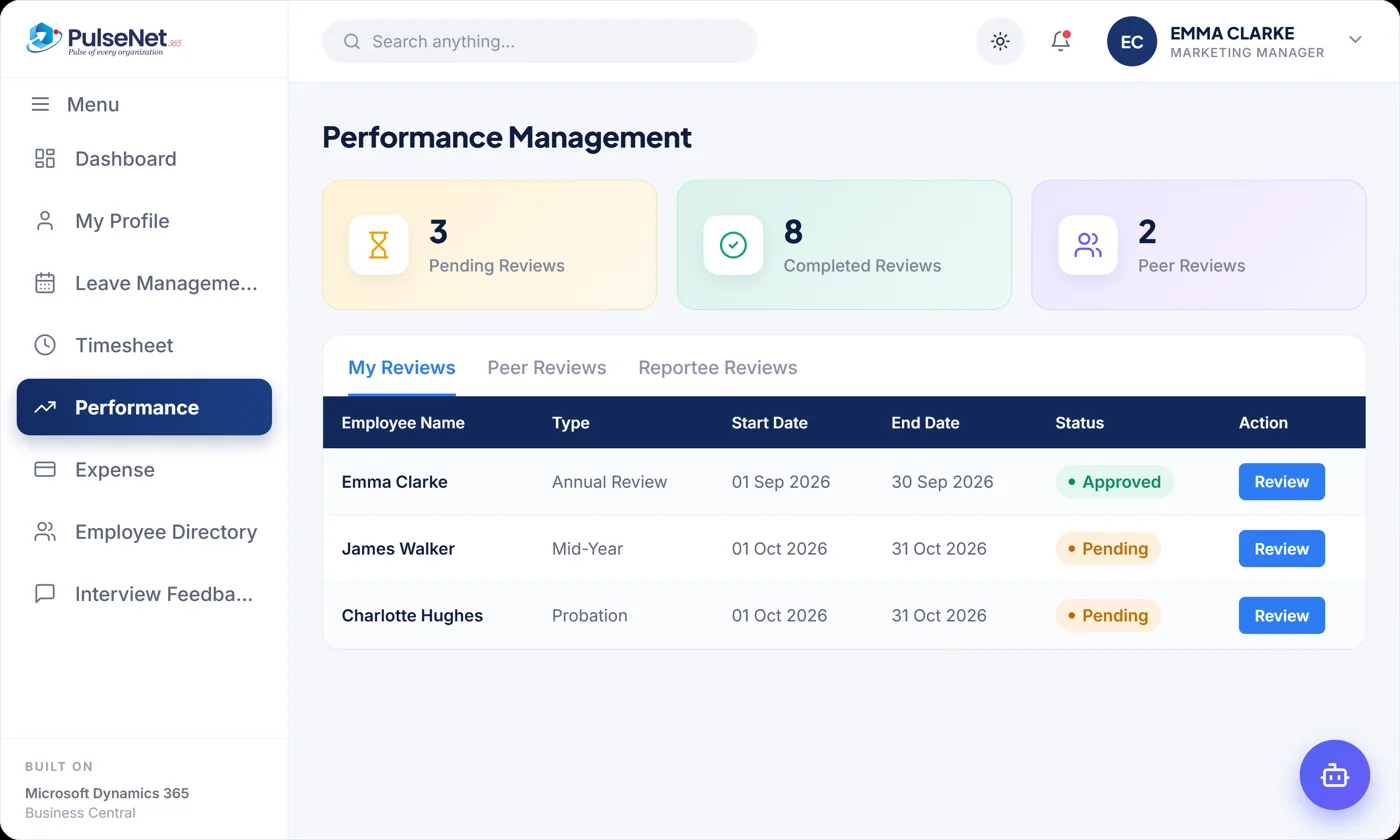
Task: Open Employee Directory menu item
Action: click(144, 532)
